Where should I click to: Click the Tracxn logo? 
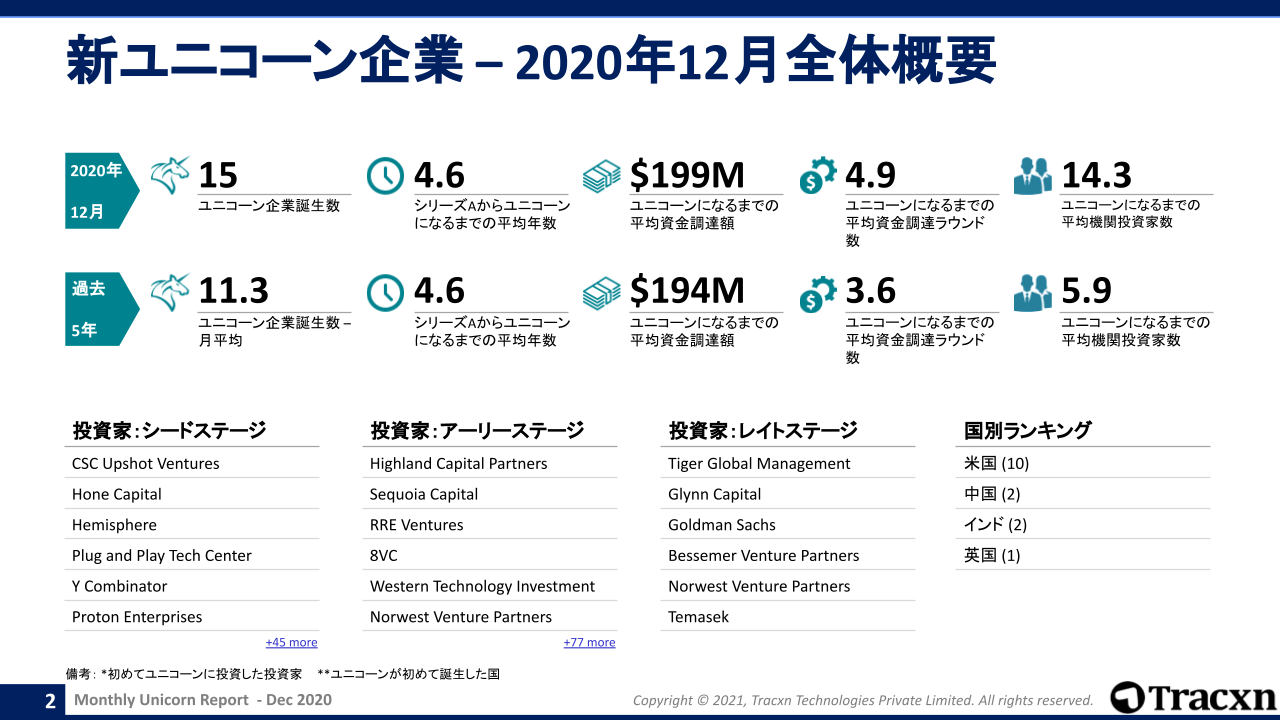[1194, 697]
